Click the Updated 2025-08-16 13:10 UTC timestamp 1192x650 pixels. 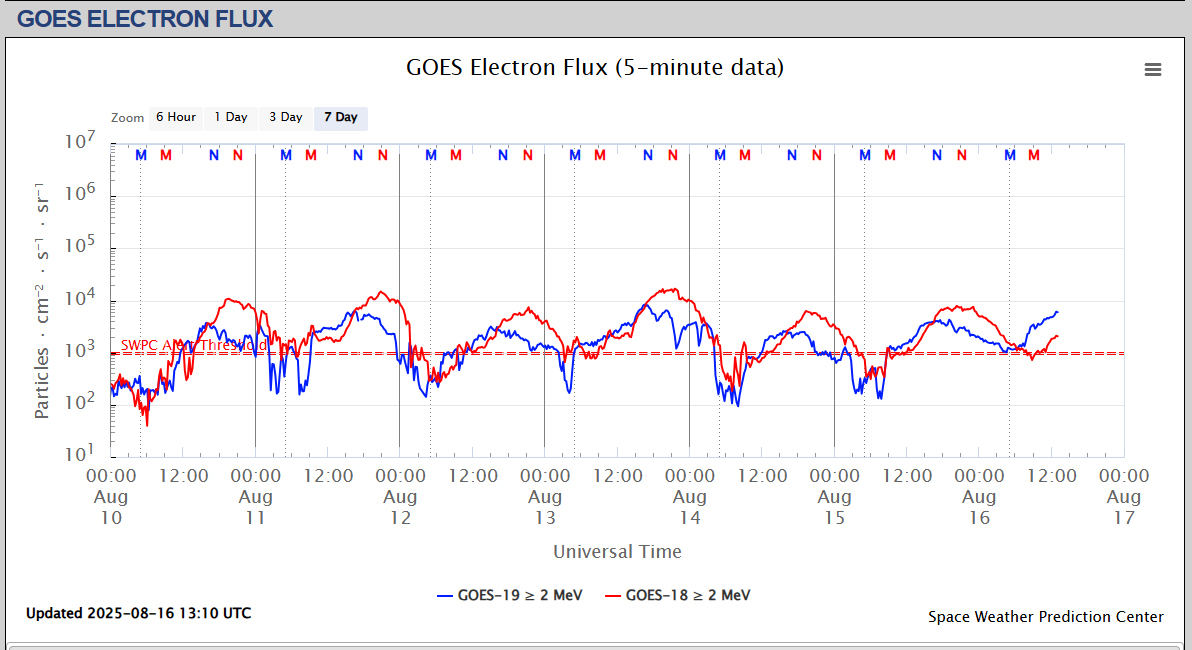tap(138, 613)
